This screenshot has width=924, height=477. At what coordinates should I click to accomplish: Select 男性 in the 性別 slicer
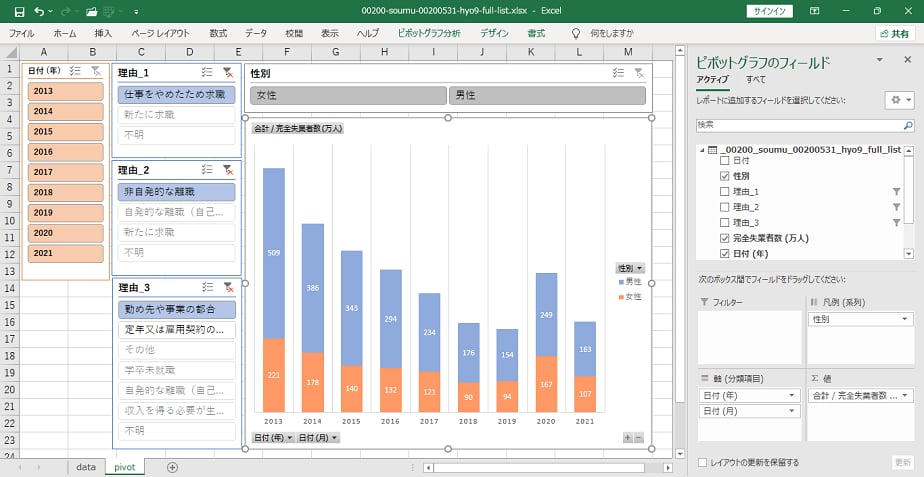[547, 96]
